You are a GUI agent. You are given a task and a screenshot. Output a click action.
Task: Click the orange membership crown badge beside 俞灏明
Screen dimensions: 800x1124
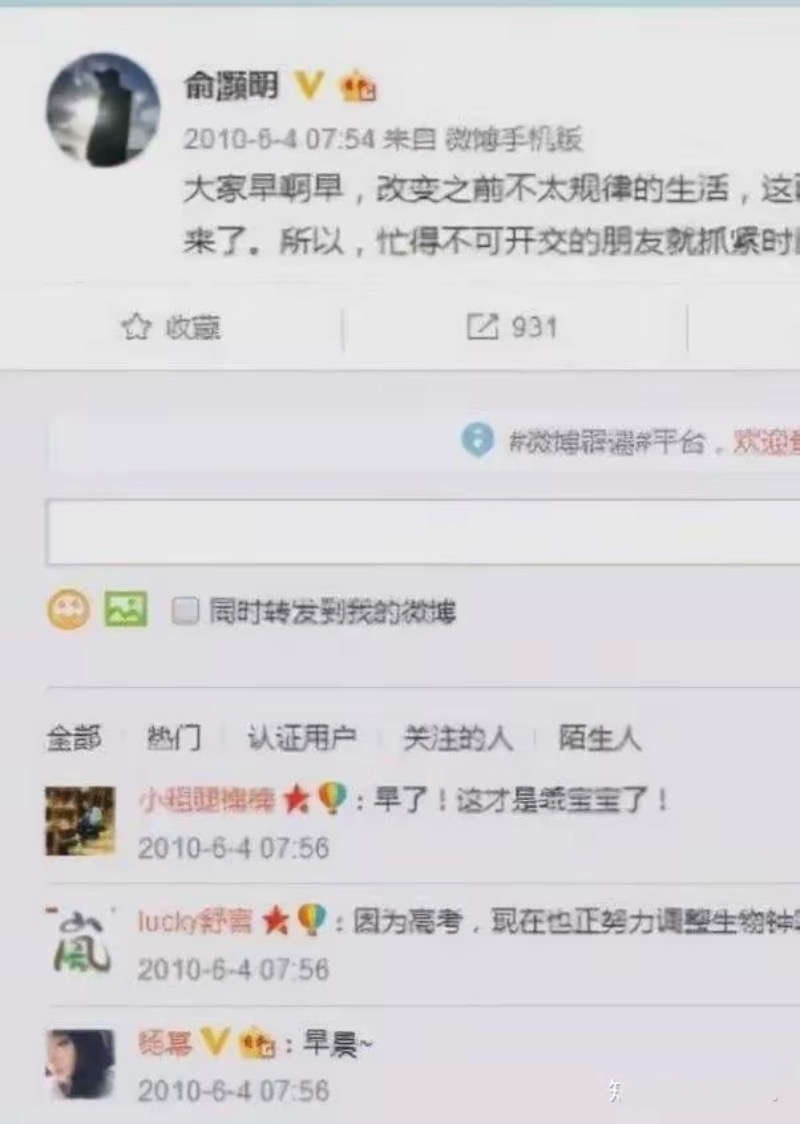point(358,86)
